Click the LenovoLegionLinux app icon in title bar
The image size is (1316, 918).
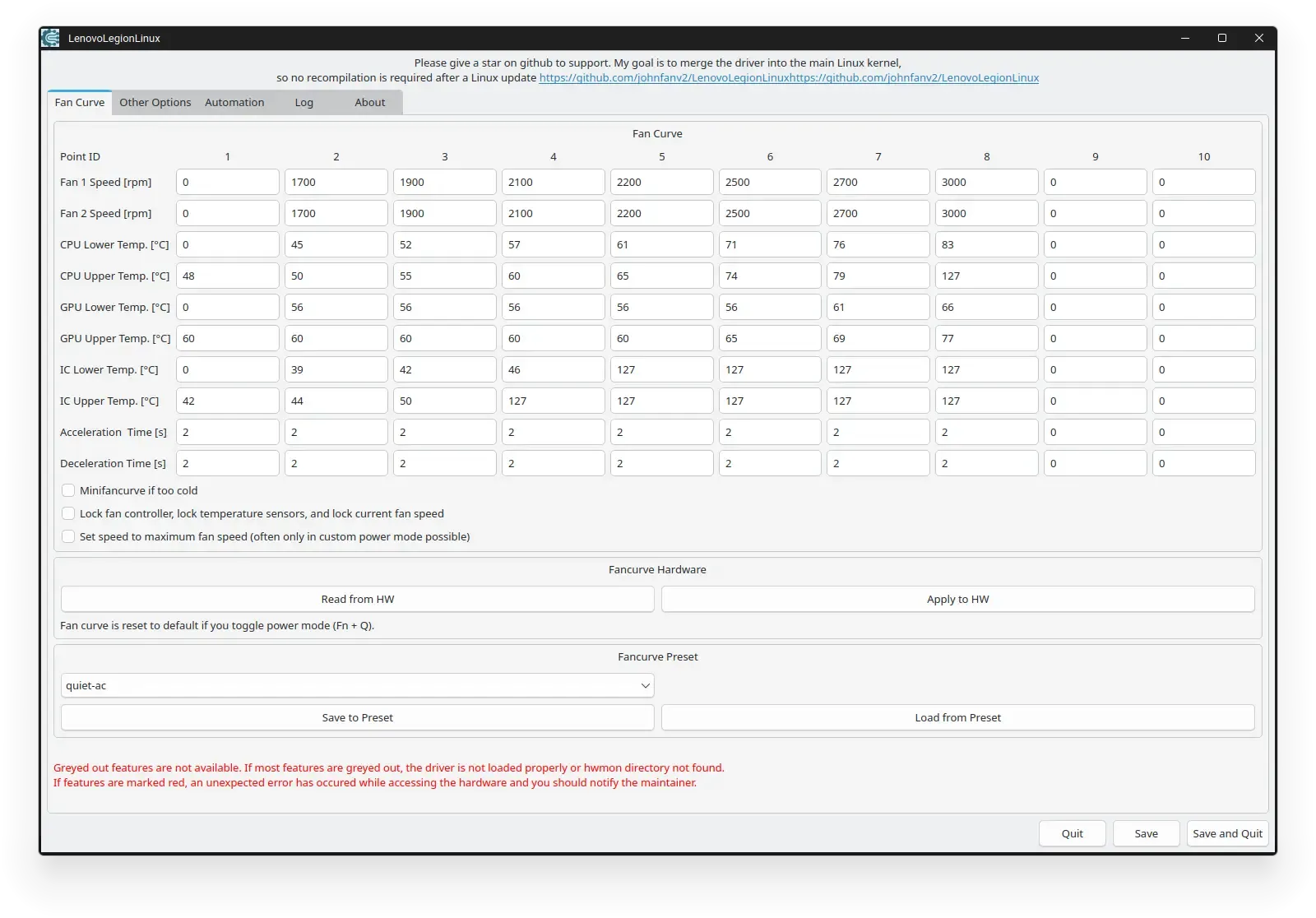pos(51,38)
